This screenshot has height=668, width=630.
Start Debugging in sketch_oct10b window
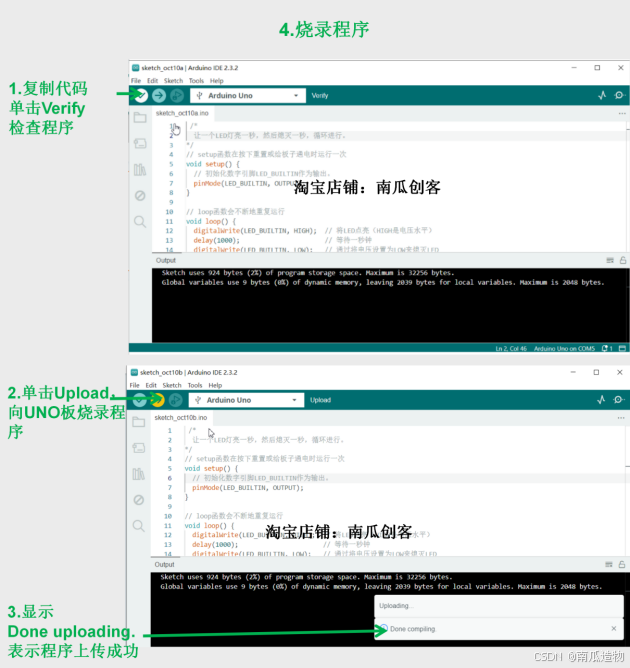(x=175, y=400)
